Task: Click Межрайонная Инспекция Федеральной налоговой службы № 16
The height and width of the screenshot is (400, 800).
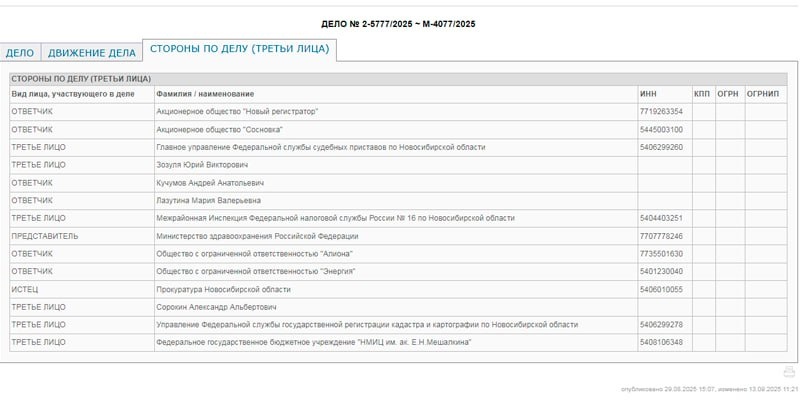Action: (x=336, y=218)
